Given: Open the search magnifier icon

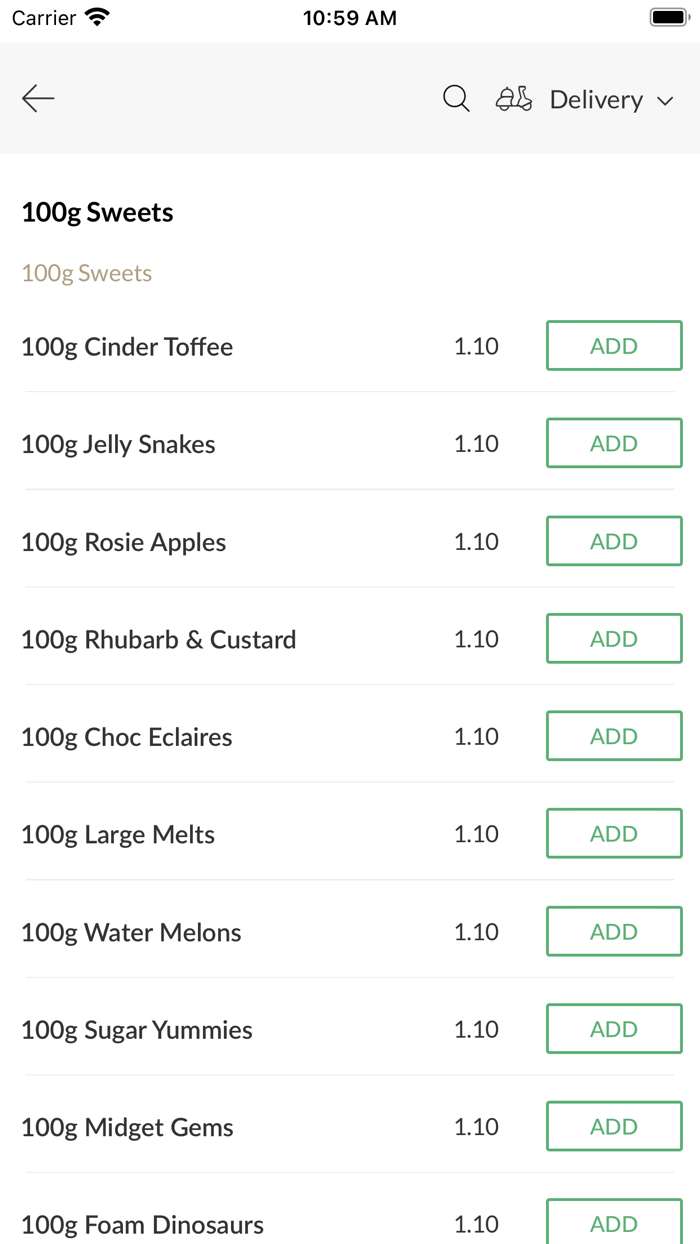Looking at the screenshot, I should click(456, 98).
